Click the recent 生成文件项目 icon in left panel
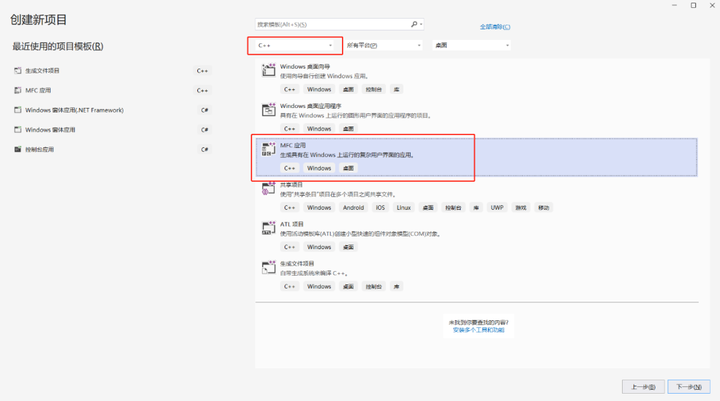Image resolution: width=720 pixels, height=401 pixels. pyautogui.click(x=17, y=71)
